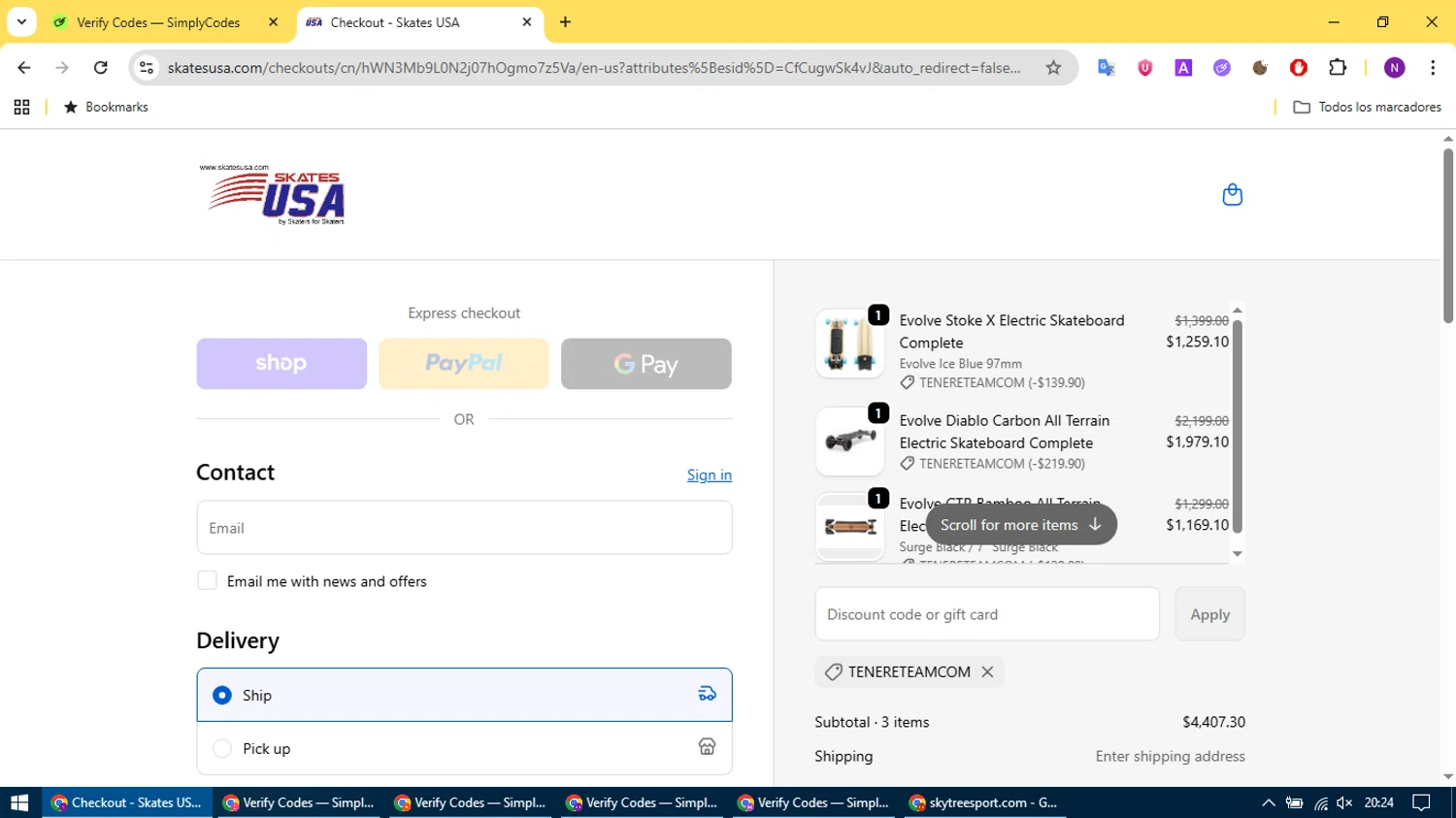The image size is (1456, 818).
Task: Open a new browser tab
Action: [x=565, y=22]
